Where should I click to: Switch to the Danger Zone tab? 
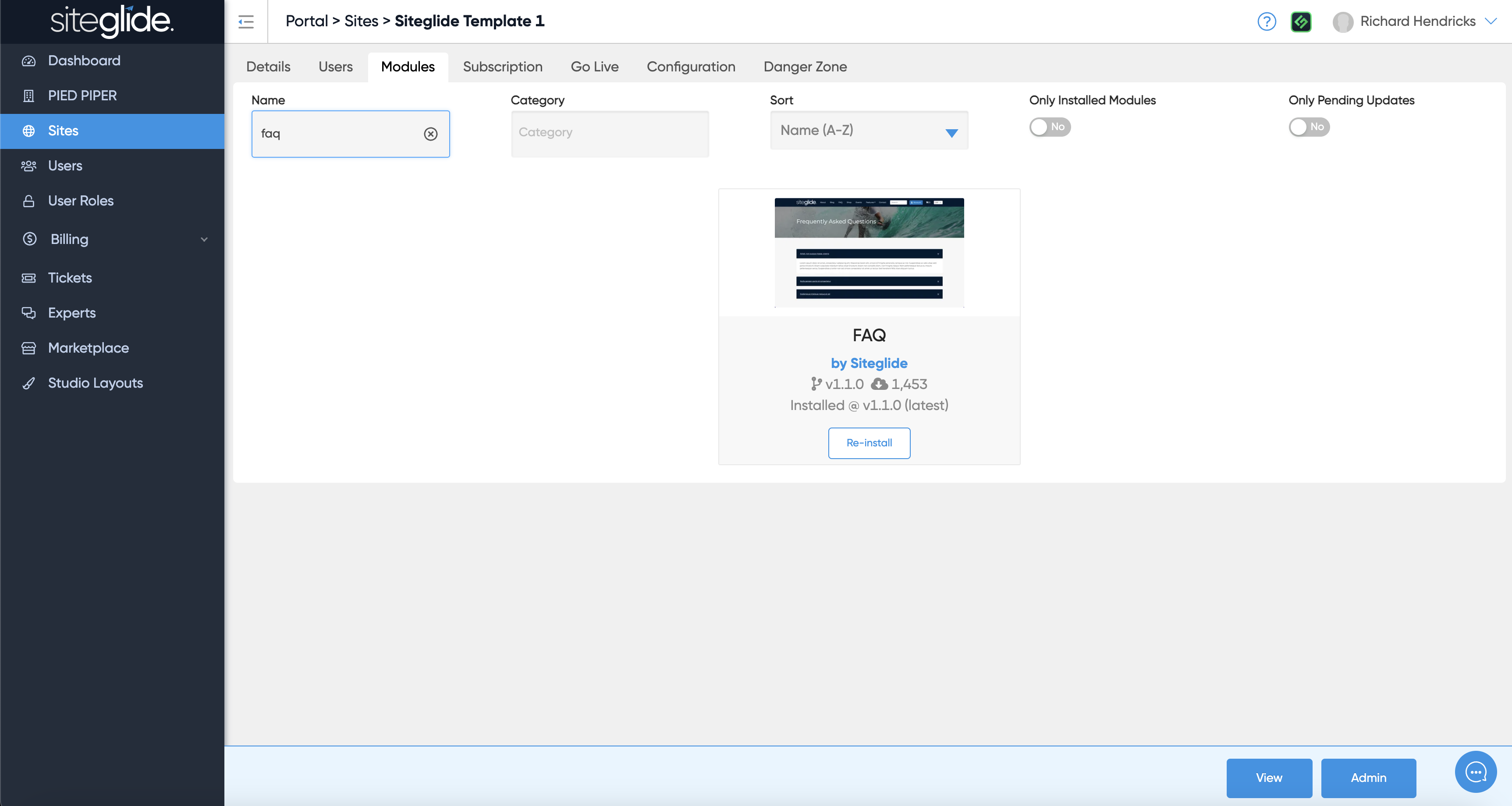coord(805,67)
